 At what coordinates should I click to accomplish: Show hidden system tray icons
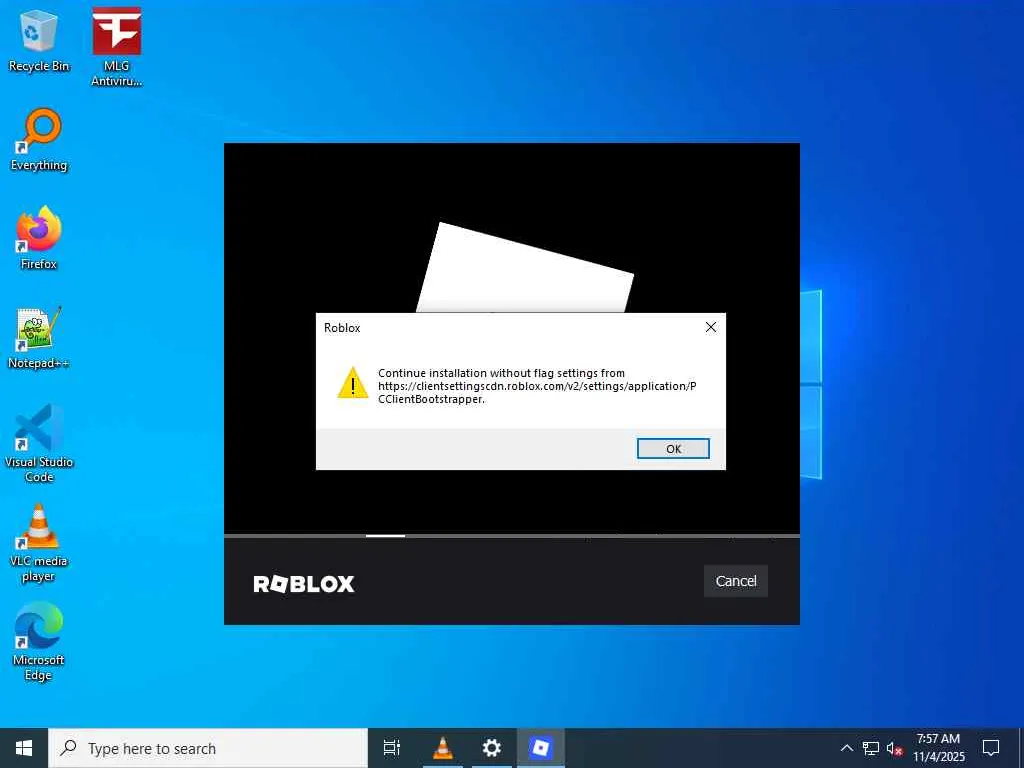click(x=846, y=748)
